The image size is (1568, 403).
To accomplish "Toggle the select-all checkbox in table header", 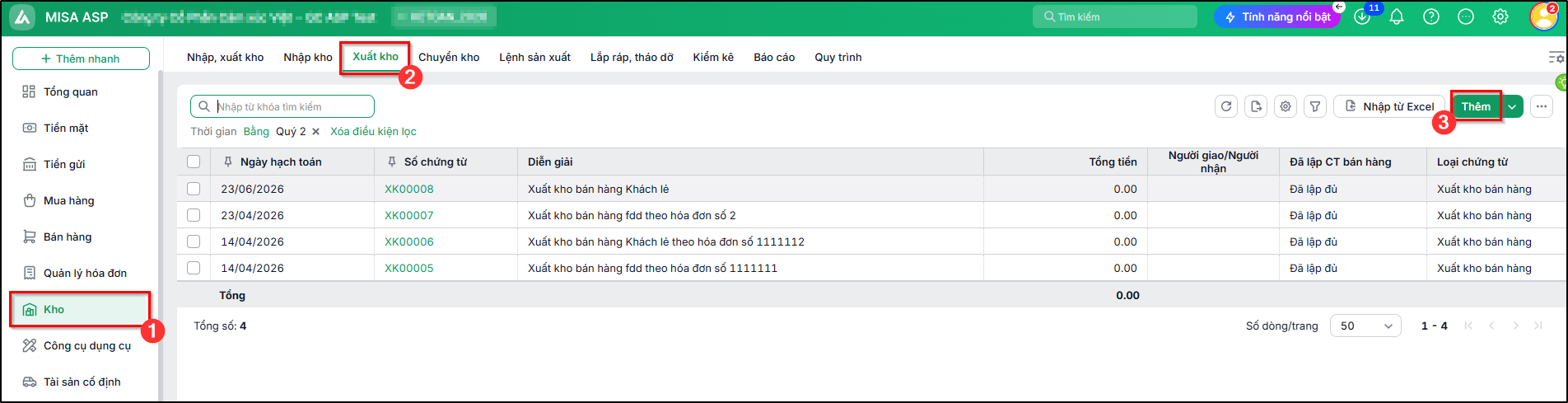I will 194,162.
